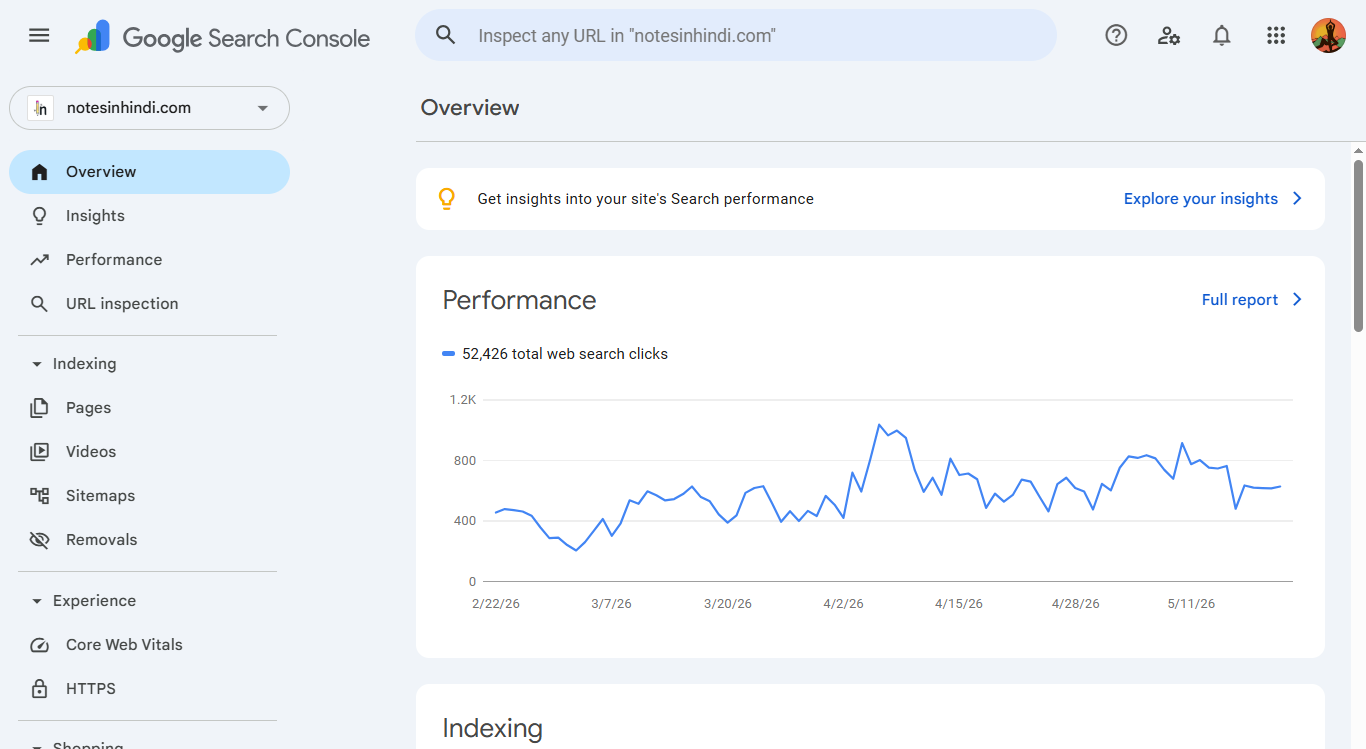This screenshot has height=749, width=1366.
Task: Click the Inspect any URL search field
Action: [x=736, y=35]
